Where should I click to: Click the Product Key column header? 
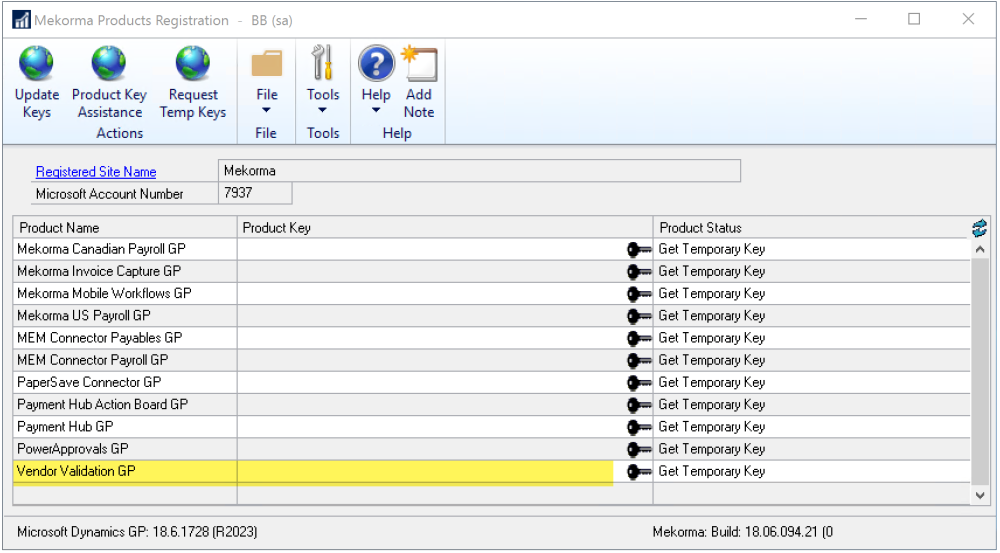(x=445, y=228)
